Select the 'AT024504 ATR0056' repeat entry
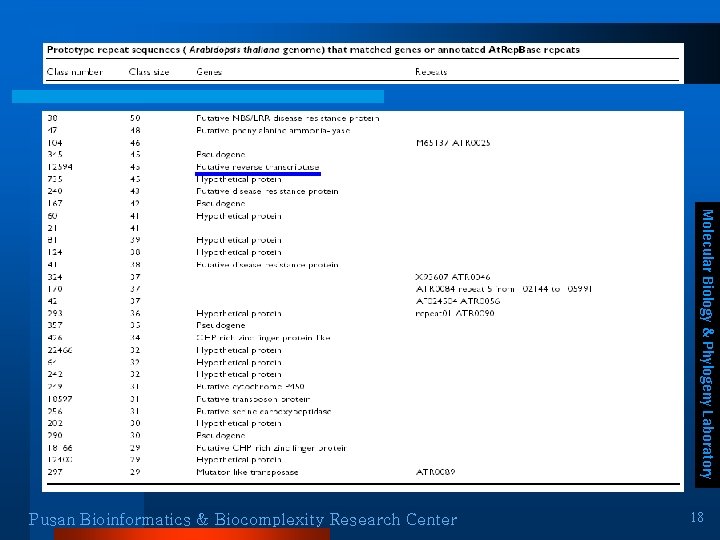This screenshot has height=540, width=720. pos(458,301)
